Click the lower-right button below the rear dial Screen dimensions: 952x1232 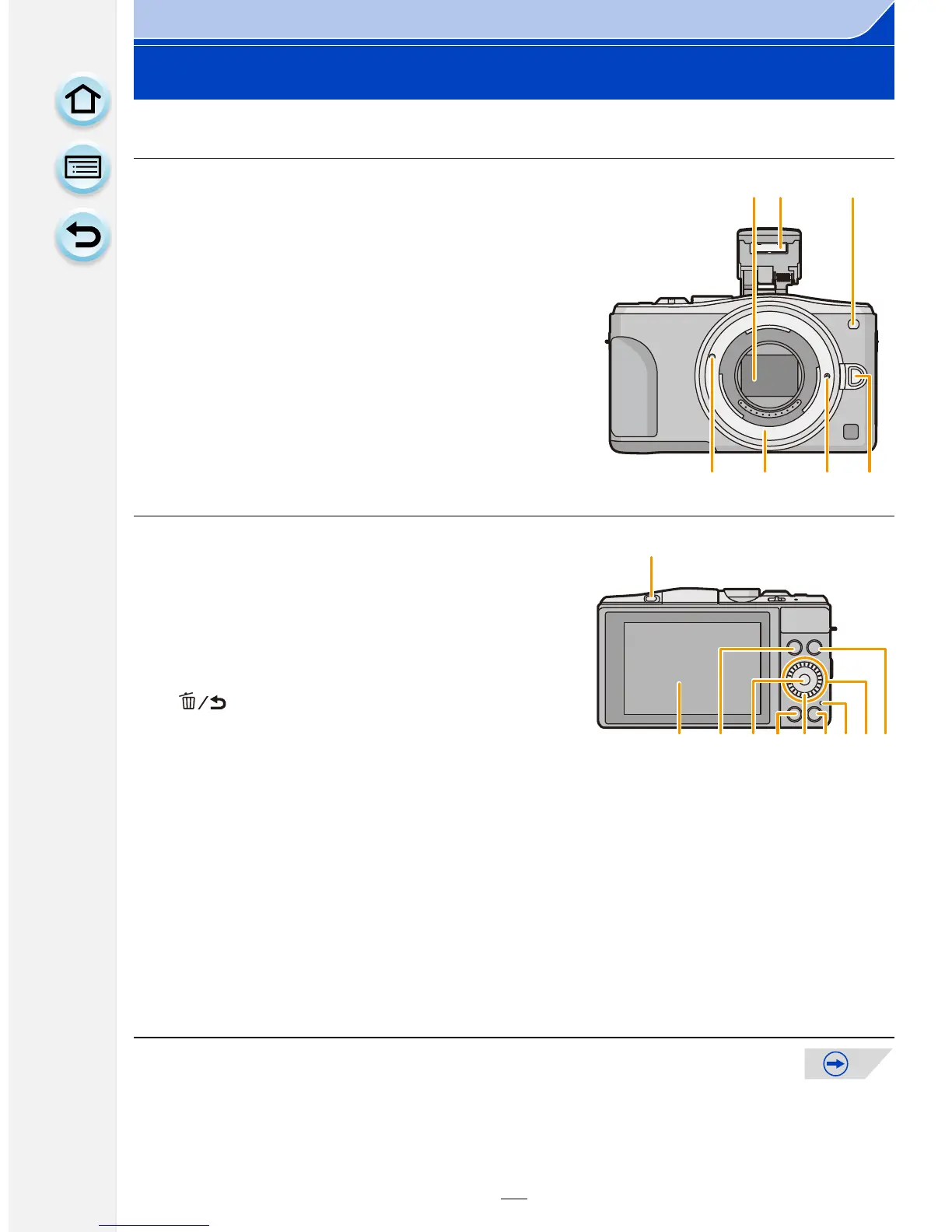(x=814, y=715)
